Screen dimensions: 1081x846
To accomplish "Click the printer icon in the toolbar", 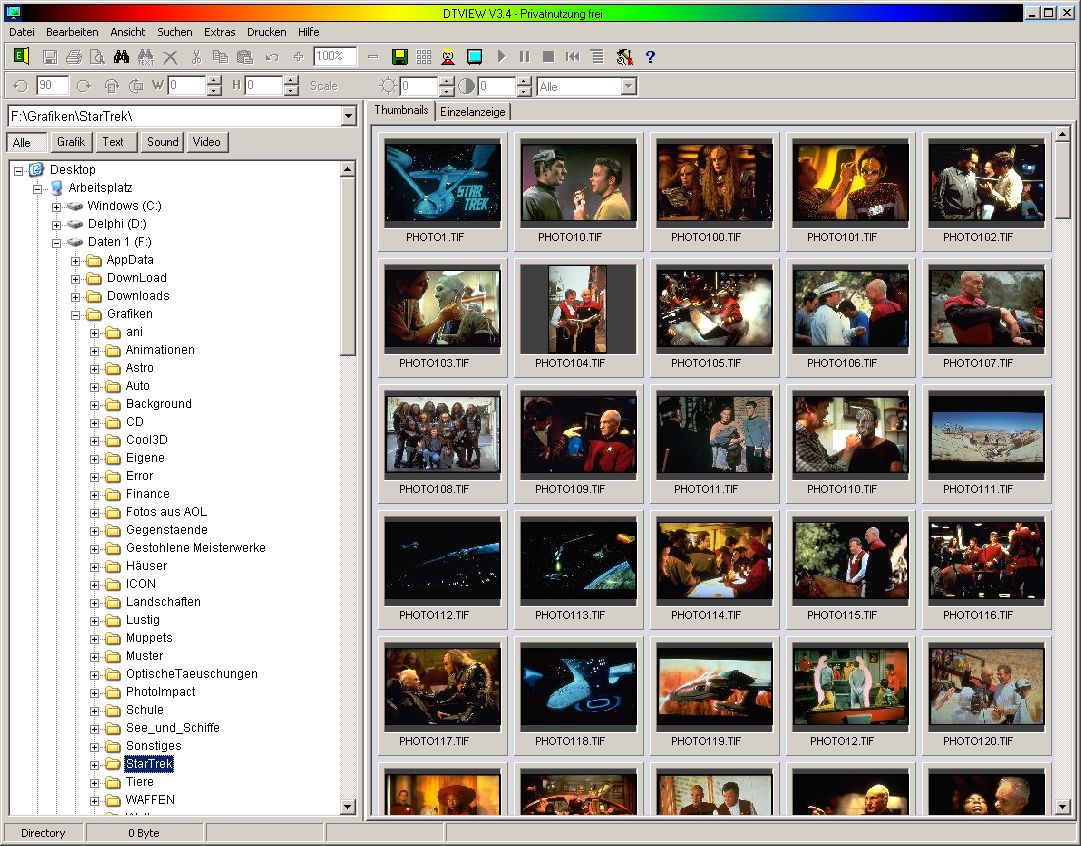I will click(74, 57).
